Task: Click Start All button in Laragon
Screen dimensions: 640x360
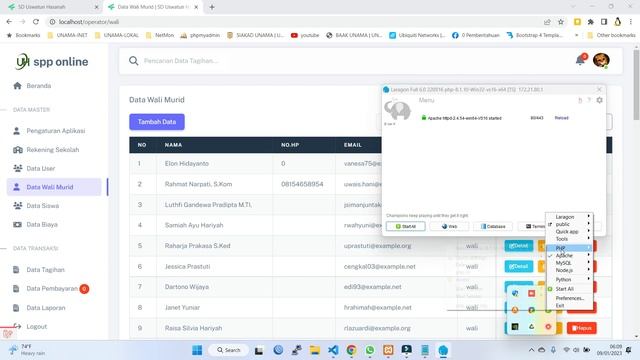Action: (x=405, y=226)
